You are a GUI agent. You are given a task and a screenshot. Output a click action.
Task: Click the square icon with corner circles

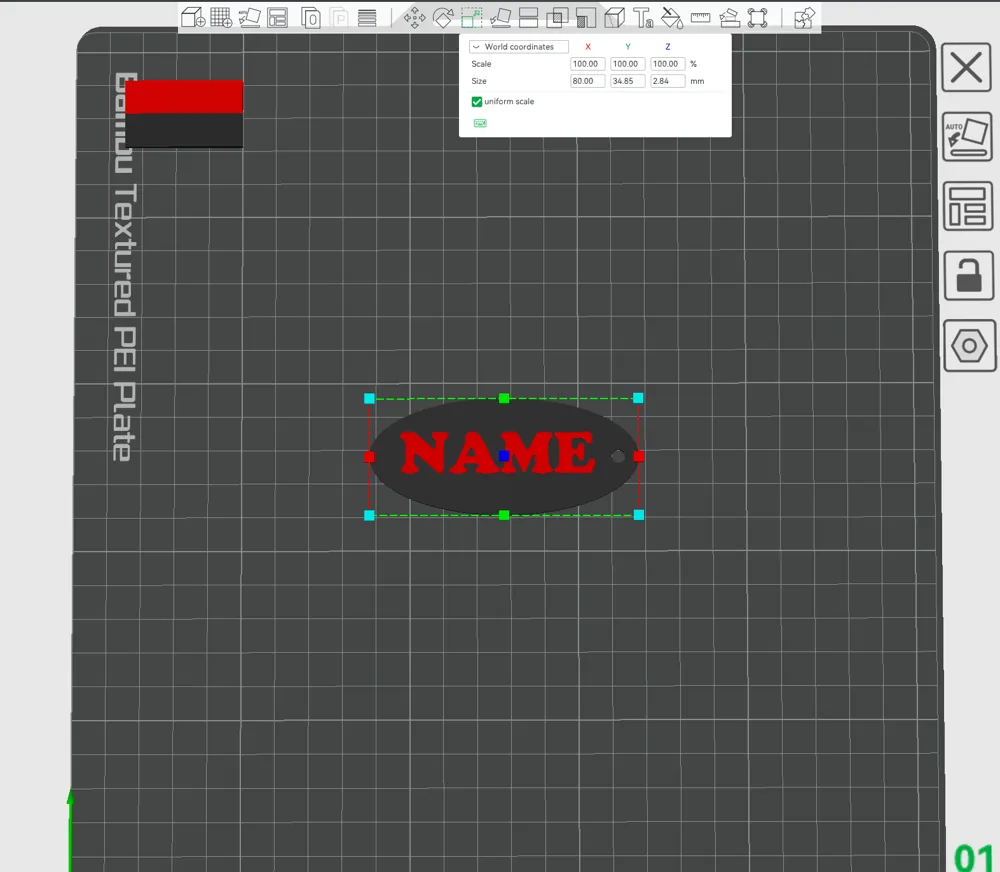[x=757, y=17]
